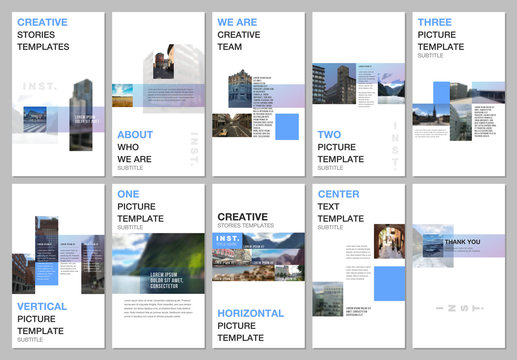
Task: Select the Creative Stories Templates cover card
Action: tap(58, 94)
